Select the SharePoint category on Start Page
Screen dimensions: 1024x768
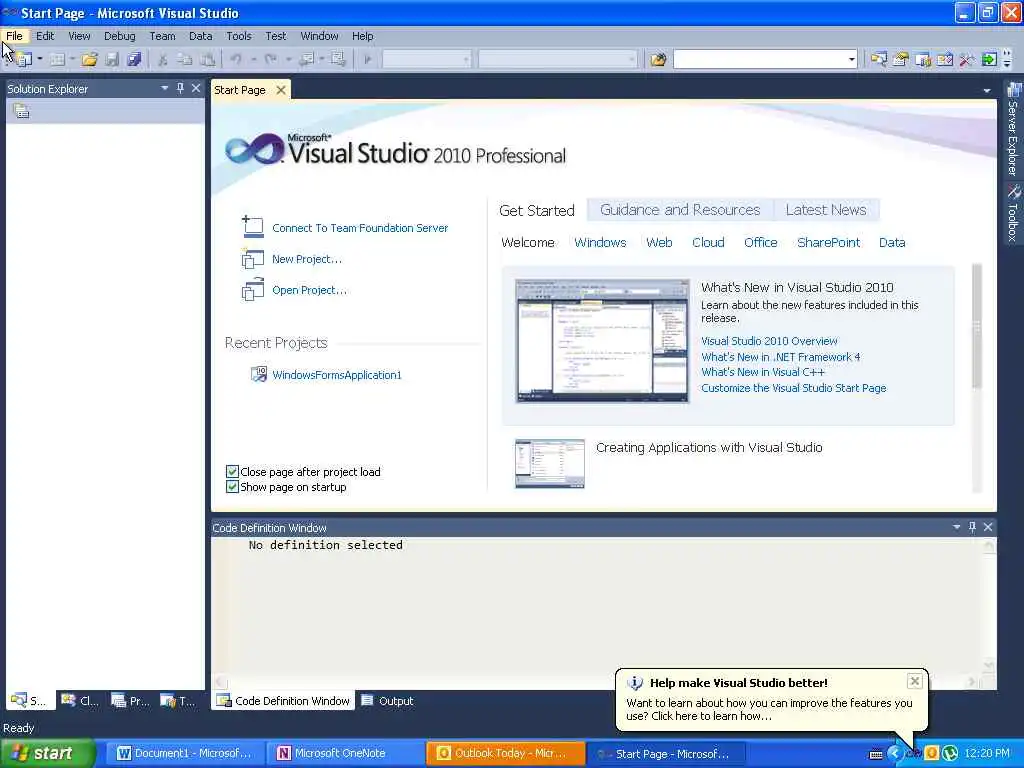pyautogui.click(x=828, y=242)
